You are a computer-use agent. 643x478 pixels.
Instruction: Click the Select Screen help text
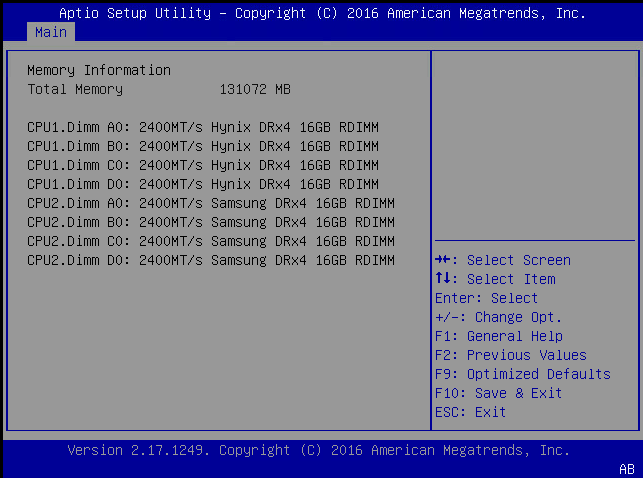pos(519,260)
